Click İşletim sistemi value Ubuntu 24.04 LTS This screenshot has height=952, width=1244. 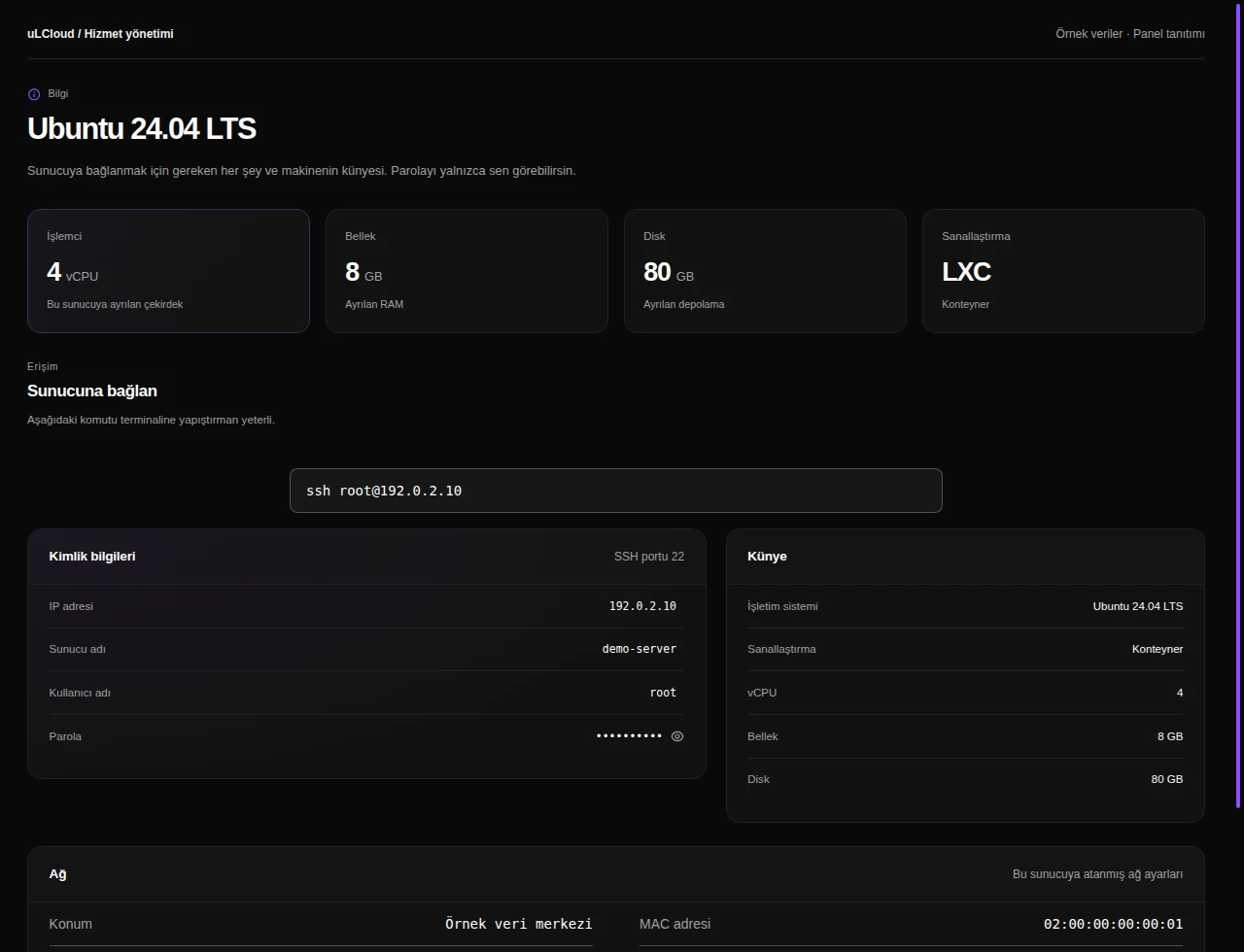[1138, 606]
